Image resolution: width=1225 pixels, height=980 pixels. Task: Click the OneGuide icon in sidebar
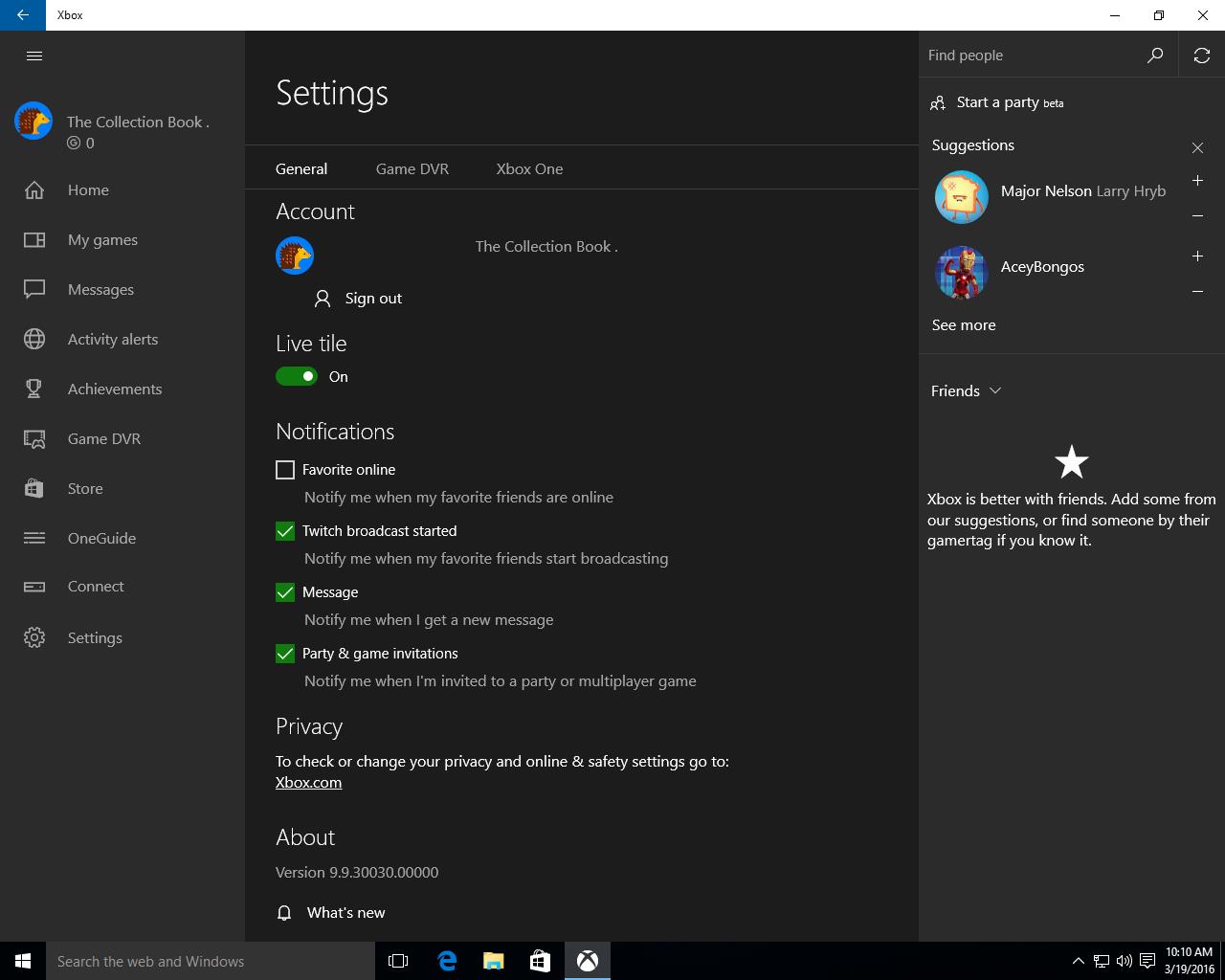pyautogui.click(x=34, y=538)
